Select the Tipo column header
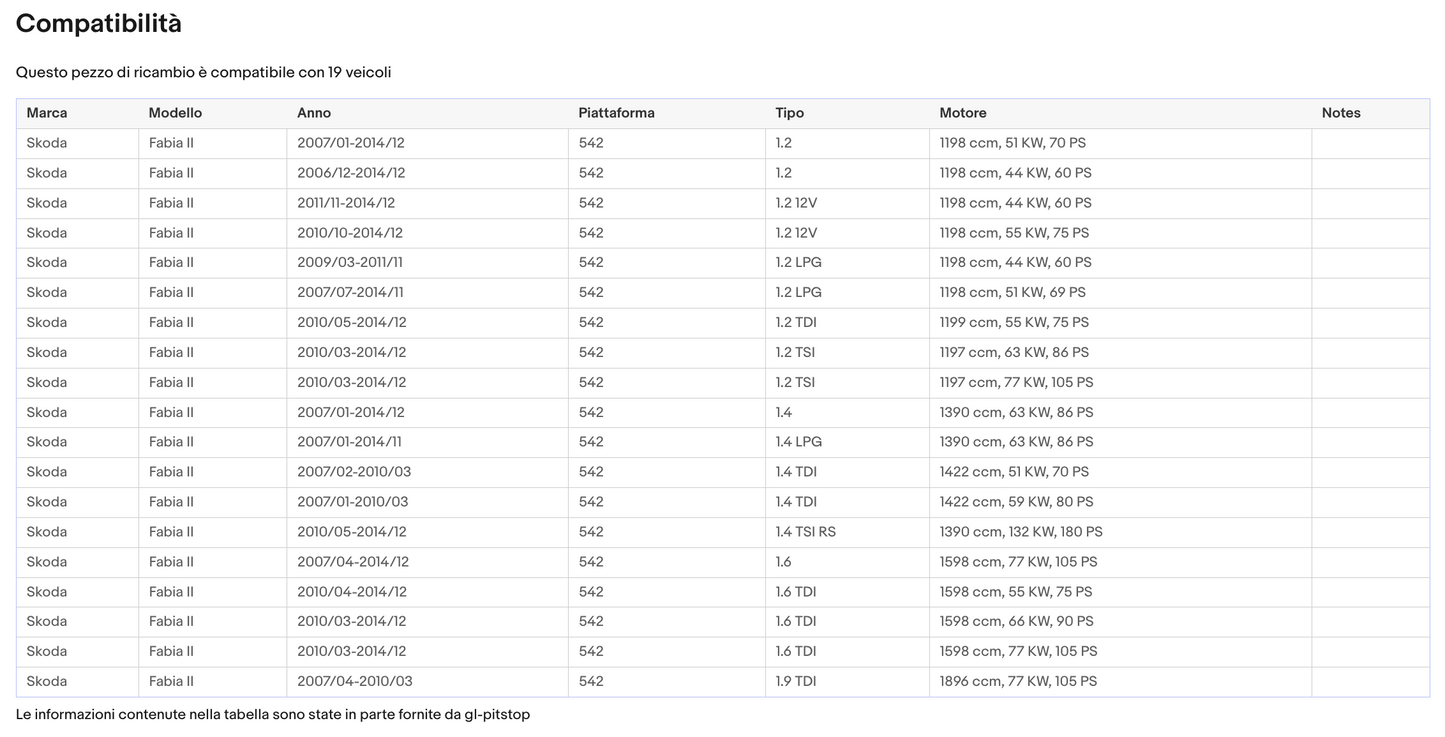The image size is (1445, 737). [789, 113]
